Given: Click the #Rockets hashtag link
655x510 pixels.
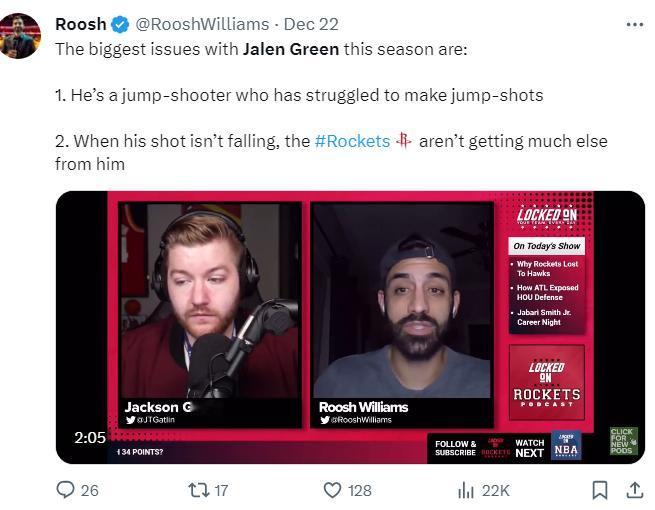Looking at the screenshot, I should [352, 141].
